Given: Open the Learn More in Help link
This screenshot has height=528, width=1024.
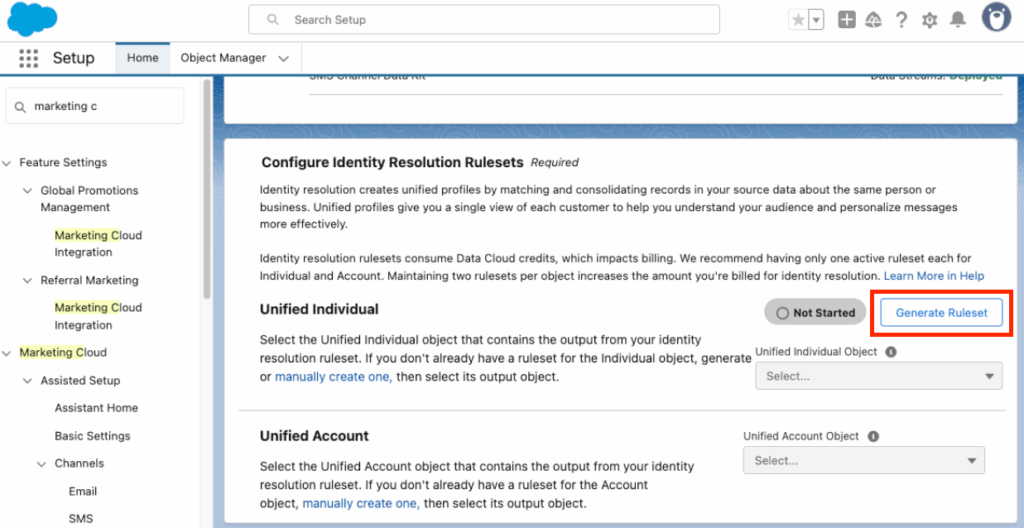Looking at the screenshot, I should pos(933,276).
